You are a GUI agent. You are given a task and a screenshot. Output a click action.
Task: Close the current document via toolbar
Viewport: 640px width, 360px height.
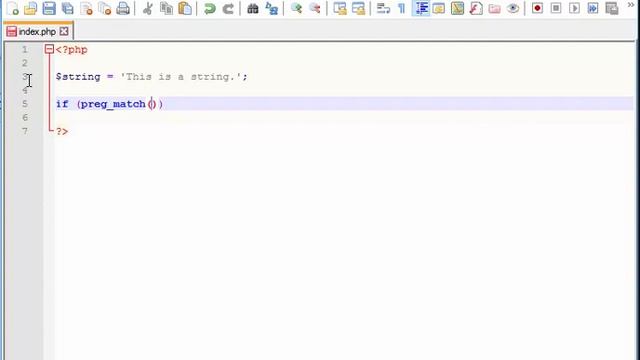(x=86, y=8)
